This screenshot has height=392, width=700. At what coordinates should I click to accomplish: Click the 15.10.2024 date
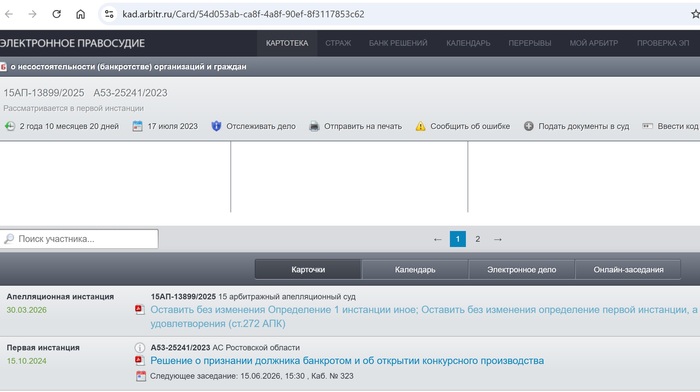pos(26,361)
